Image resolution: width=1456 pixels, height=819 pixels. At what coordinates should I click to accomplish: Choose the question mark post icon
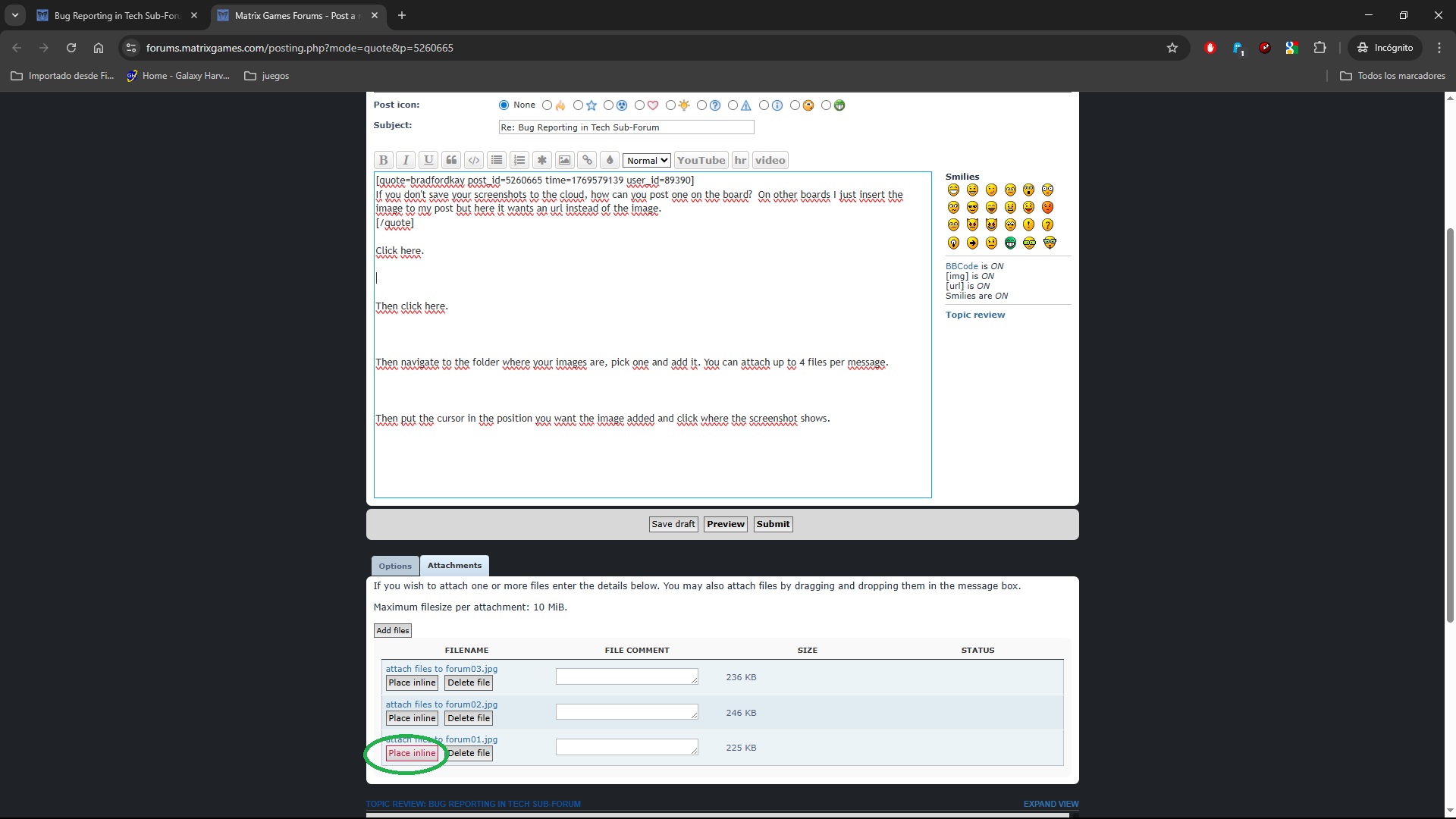pos(701,105)
